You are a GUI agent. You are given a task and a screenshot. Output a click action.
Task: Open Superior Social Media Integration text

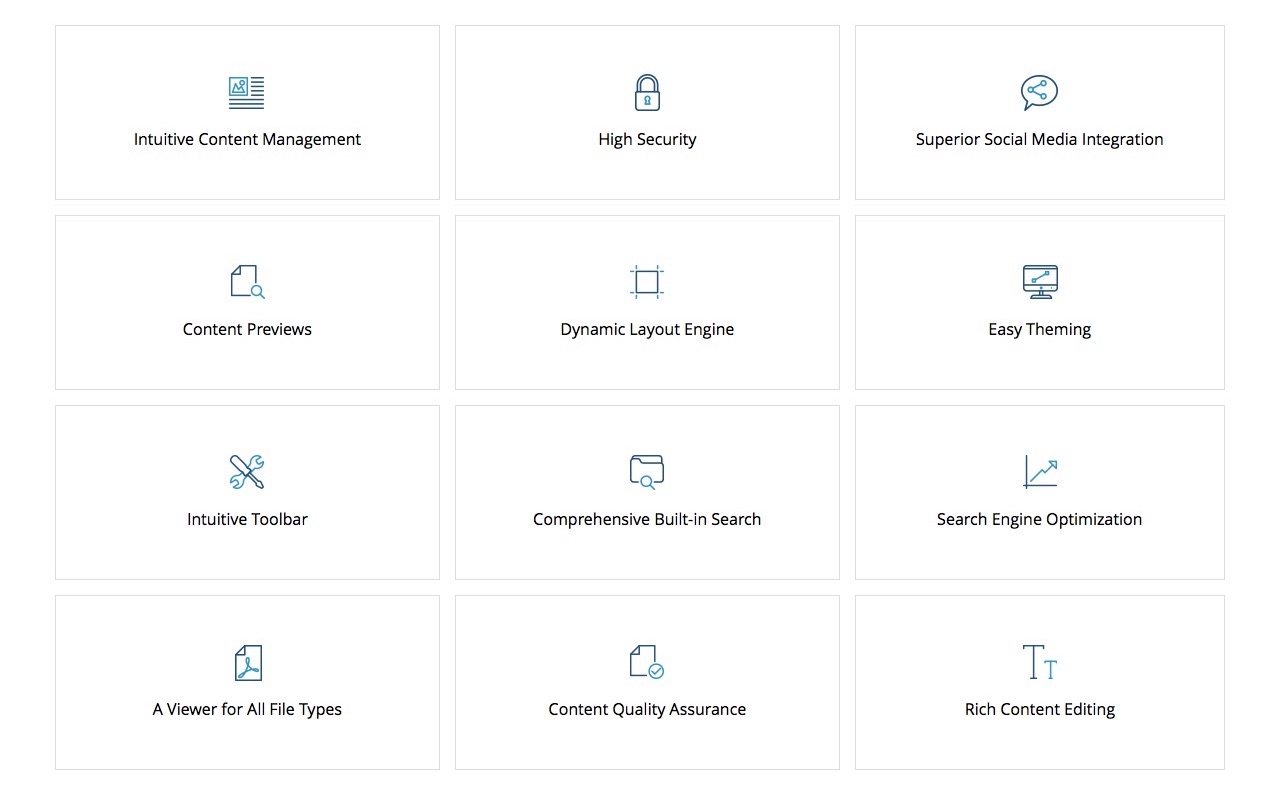(x=1040, y=140)
